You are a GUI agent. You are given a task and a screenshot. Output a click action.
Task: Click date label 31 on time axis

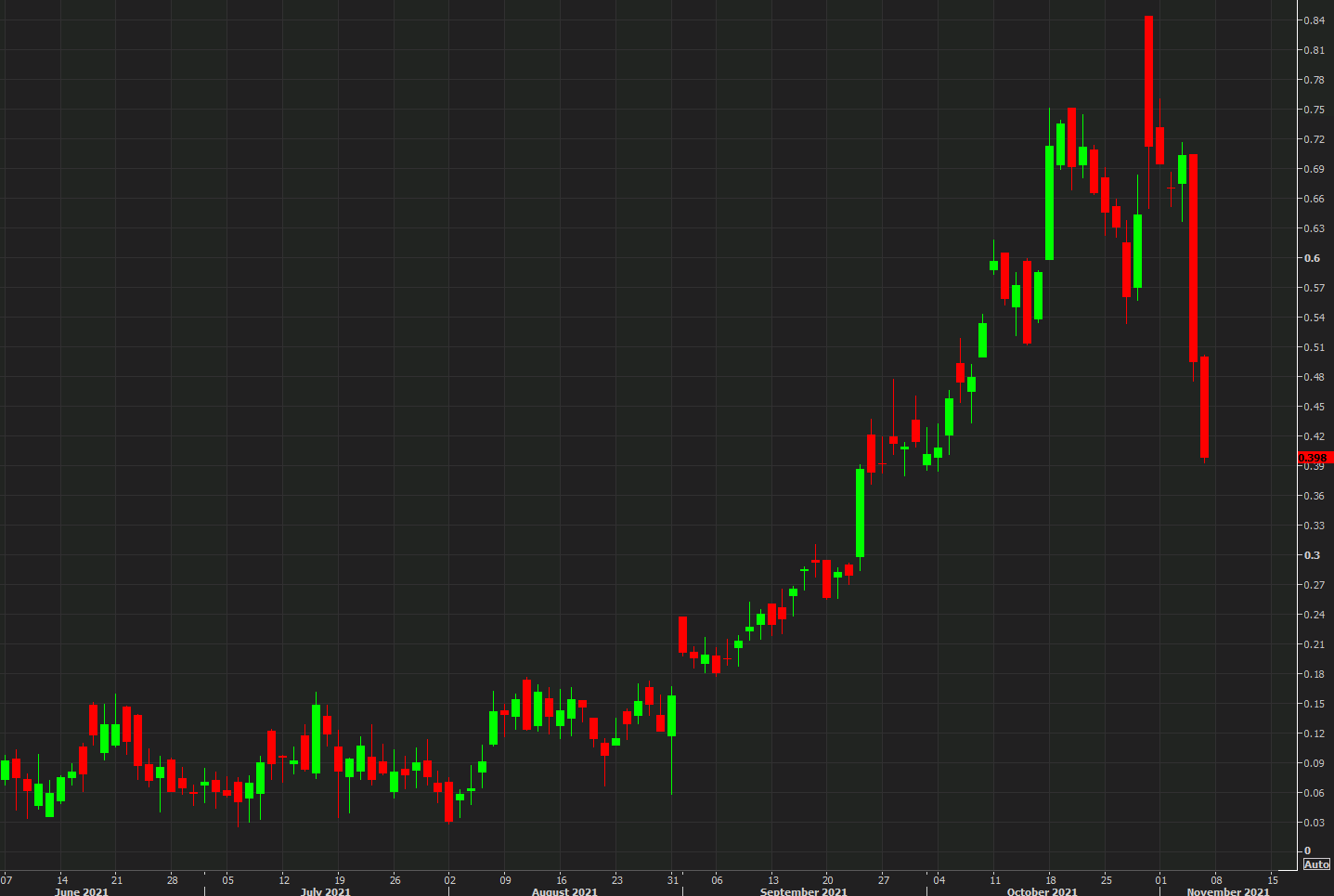[x=673, y=879]
